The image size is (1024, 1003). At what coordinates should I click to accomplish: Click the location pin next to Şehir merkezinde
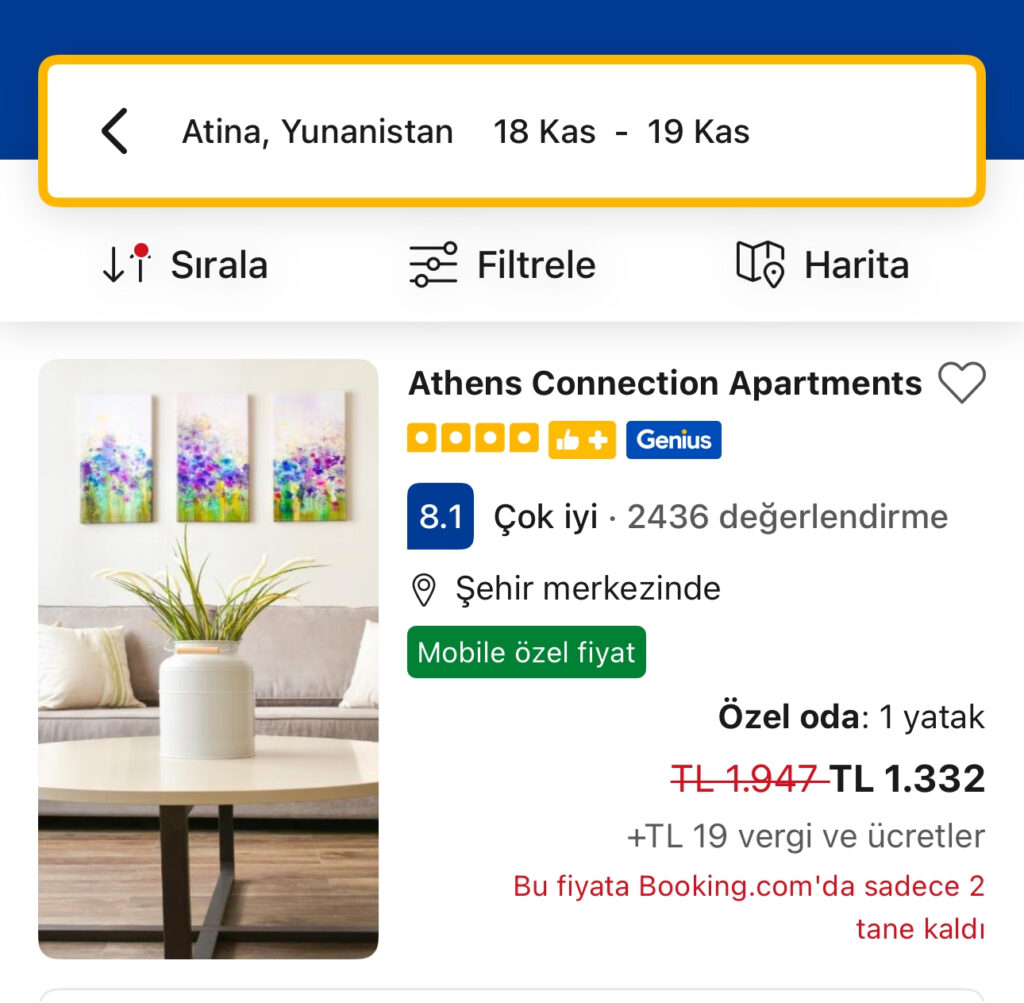click(x=424, y=590)
